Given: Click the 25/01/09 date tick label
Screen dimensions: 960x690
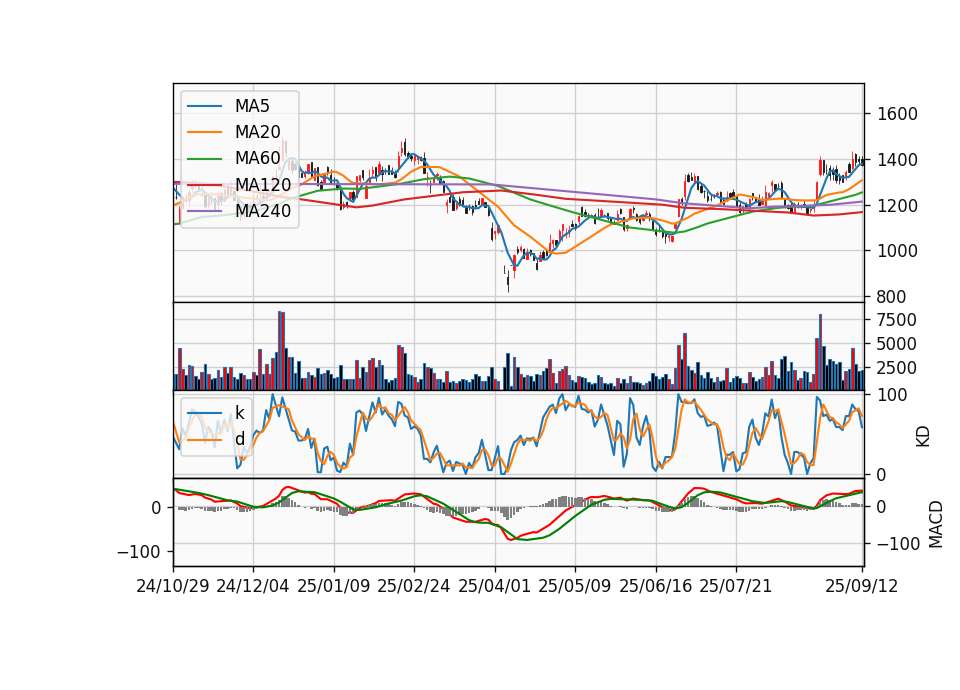Looking at the screenshot, I should coord(334,586).
